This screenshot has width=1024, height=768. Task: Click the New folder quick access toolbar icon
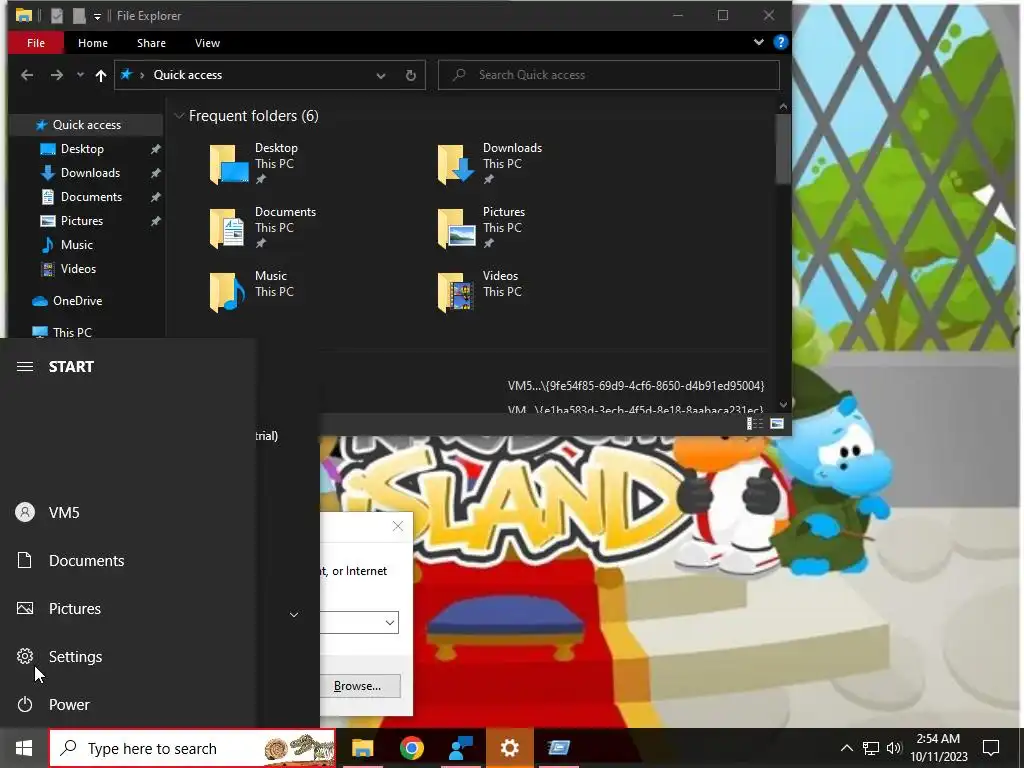(x=79, y=16)
